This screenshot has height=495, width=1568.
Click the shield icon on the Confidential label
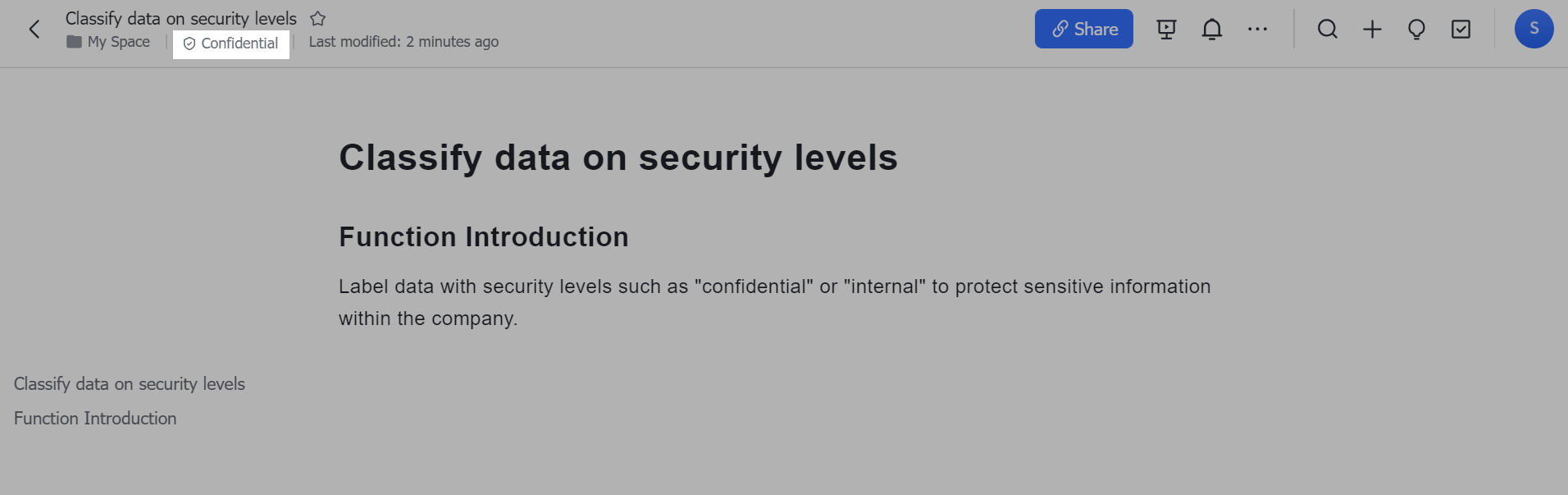189,44
